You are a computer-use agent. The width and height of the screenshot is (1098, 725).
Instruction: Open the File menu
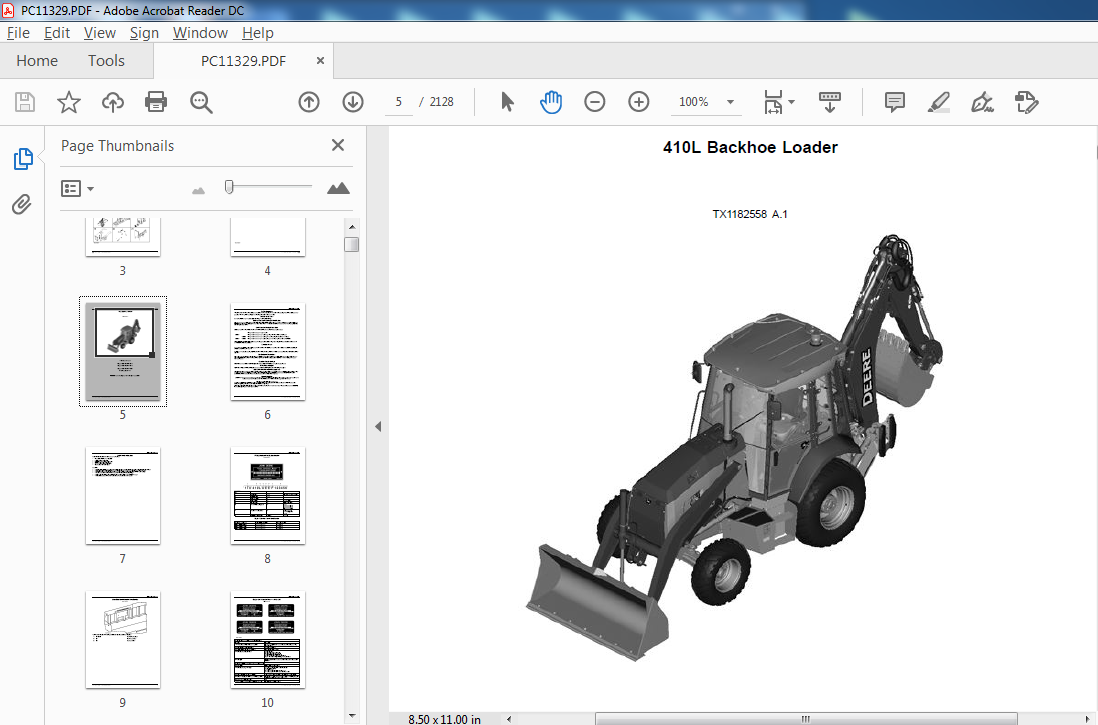(x=18, y=33)
